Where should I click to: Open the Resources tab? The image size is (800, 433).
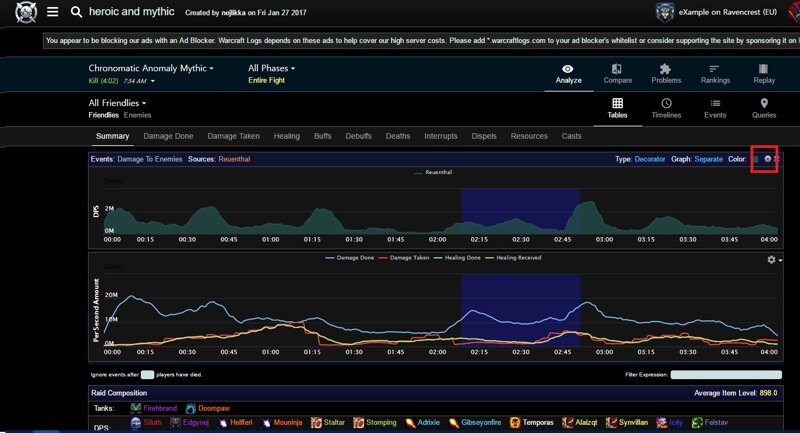pyautogui.click(x=529, y=136)
